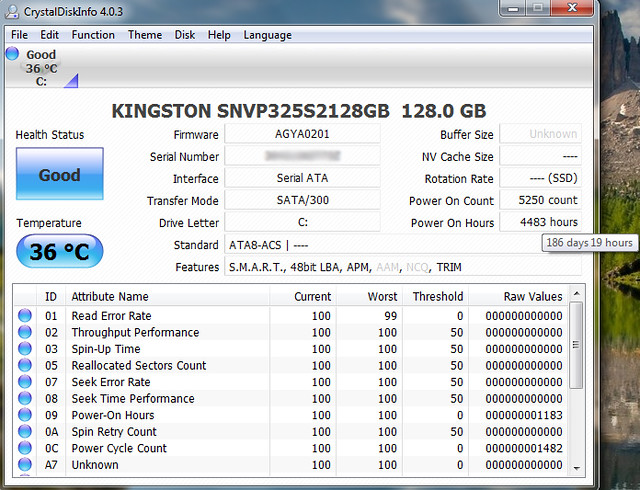Select the Seek Time Performance row
This screenshot has width=640, height=490.
291,398
